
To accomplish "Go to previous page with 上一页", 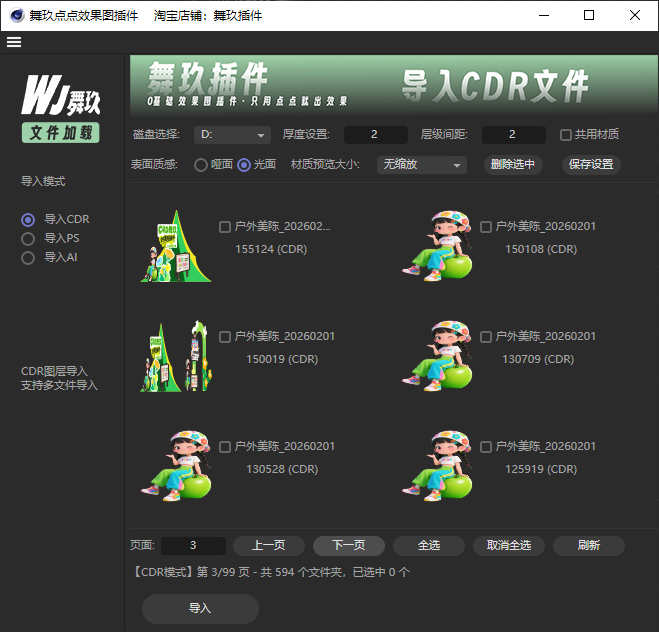I will [x=269, y=546].
